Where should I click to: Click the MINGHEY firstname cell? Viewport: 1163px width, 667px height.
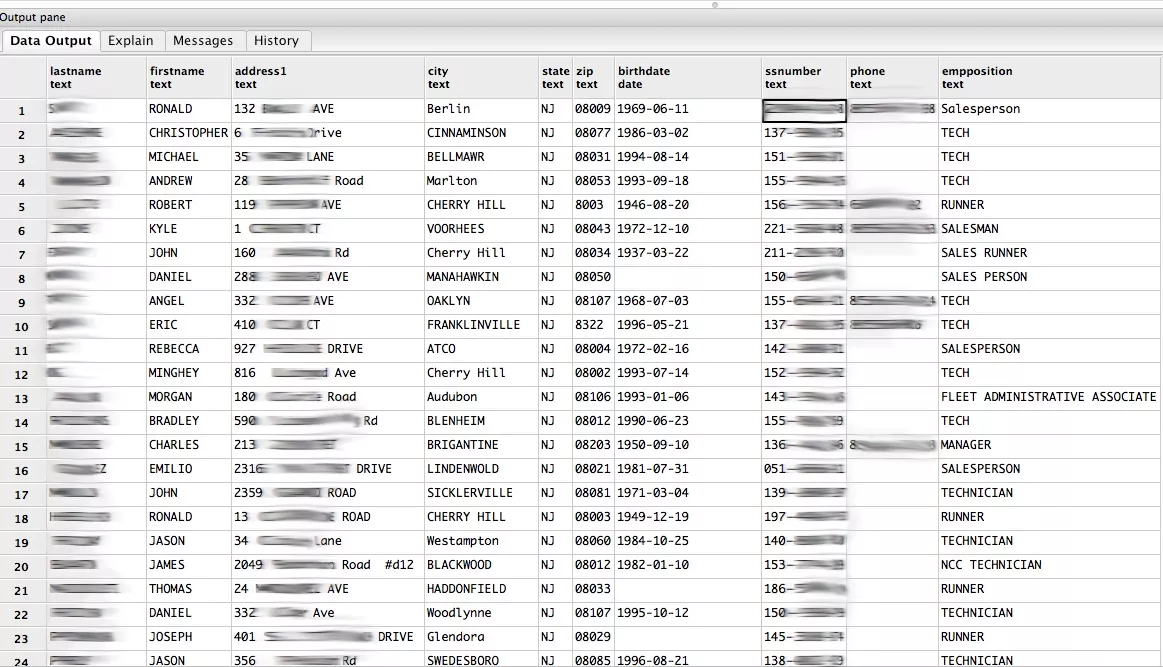click(x=189, y=372)
